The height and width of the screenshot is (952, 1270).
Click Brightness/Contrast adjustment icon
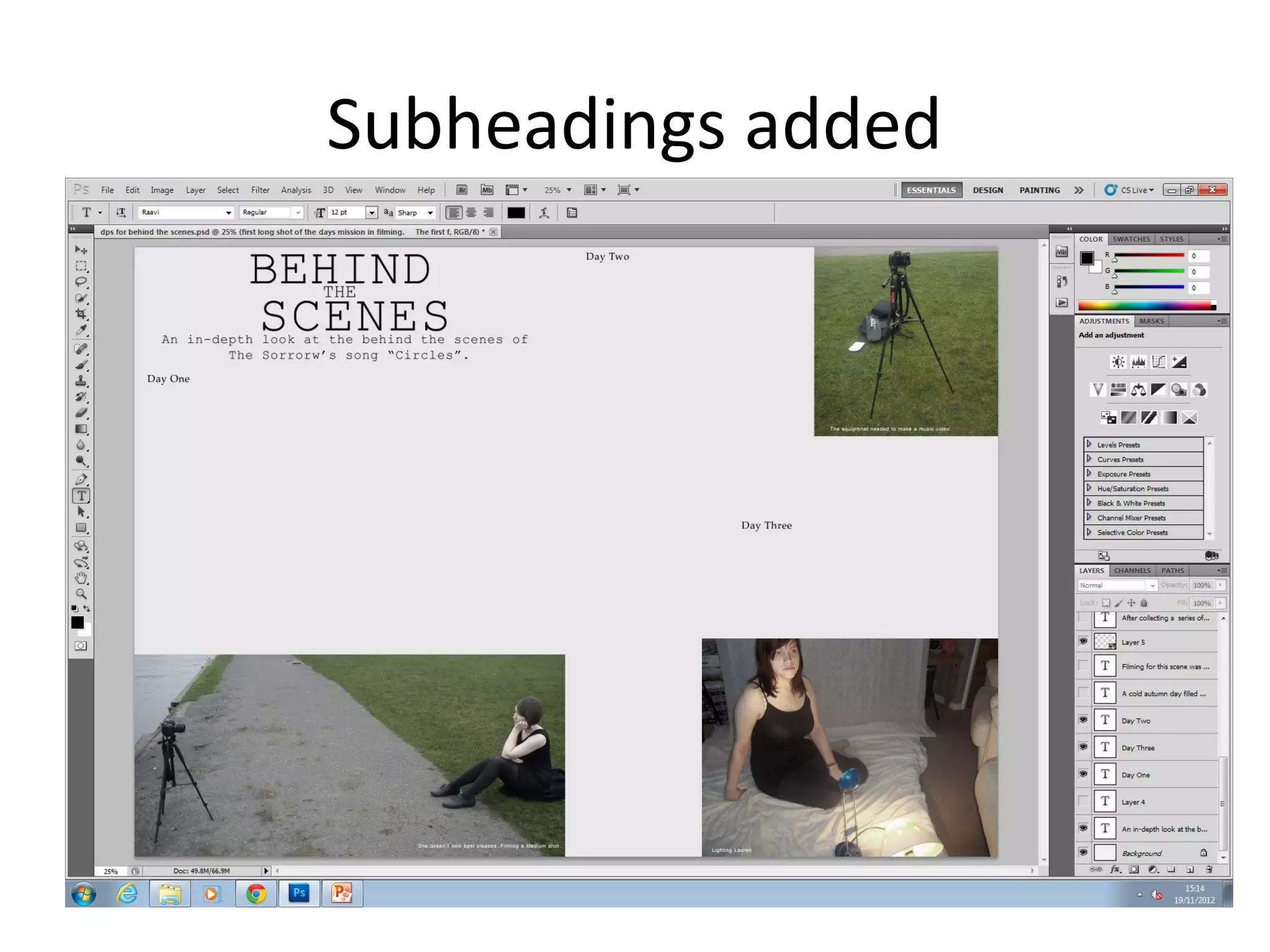pyautogui.click(x=1118, y=362)
